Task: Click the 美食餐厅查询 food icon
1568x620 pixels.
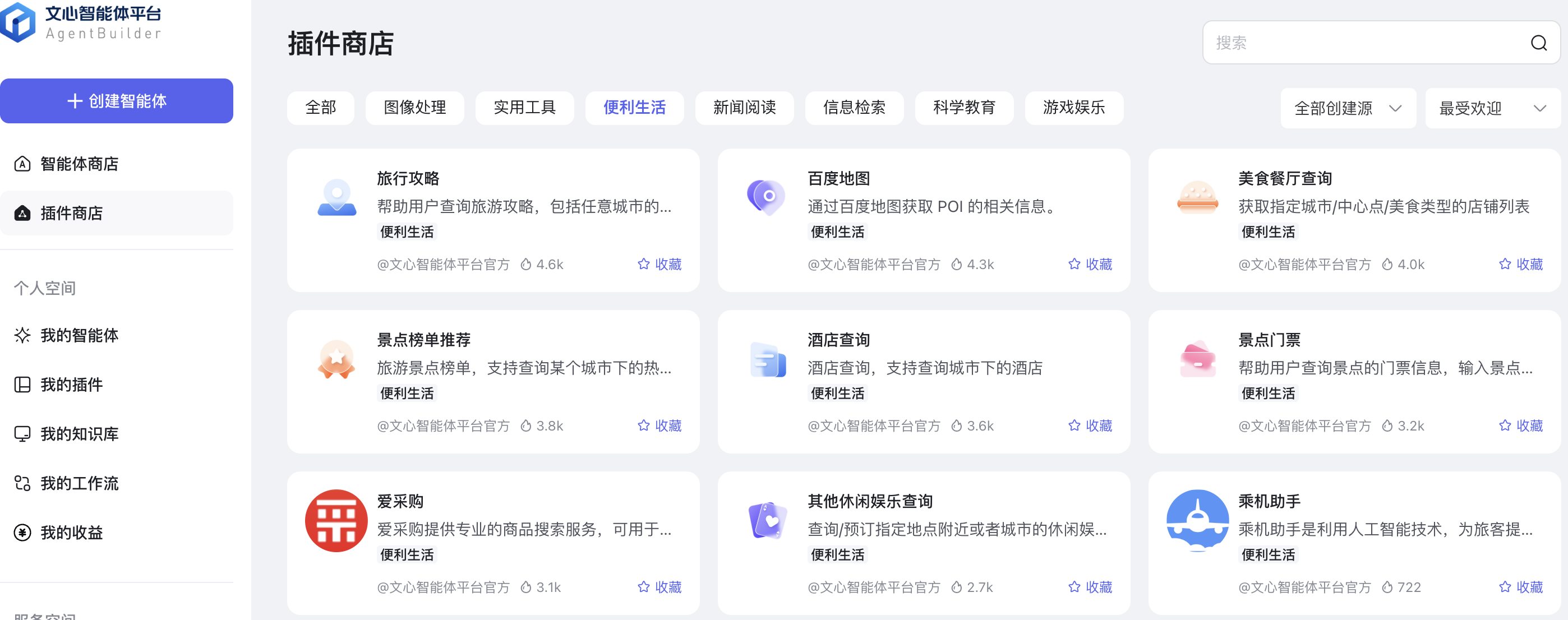Action: (x=1197, y=198)
